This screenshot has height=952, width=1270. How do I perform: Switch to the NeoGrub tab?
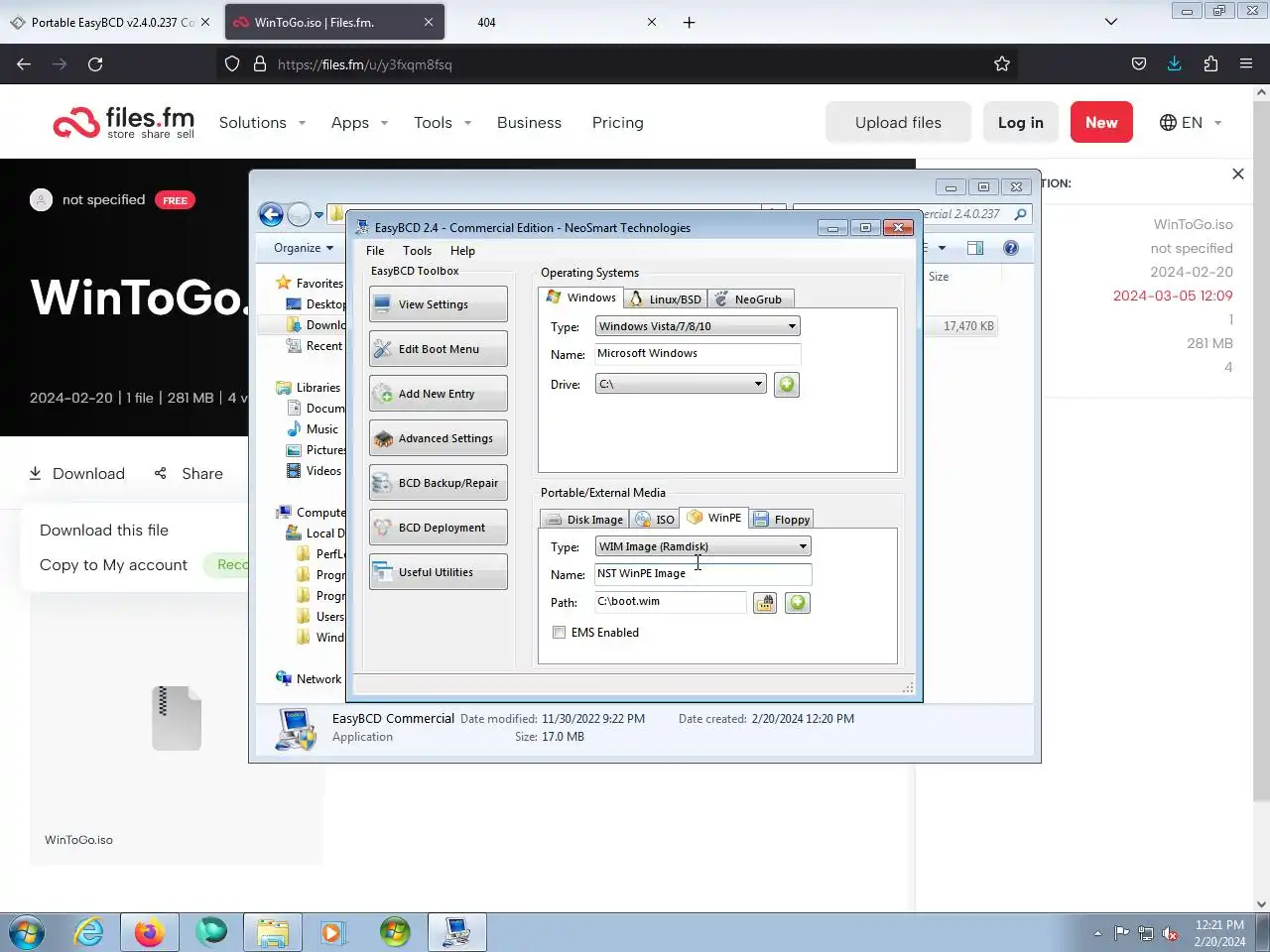pos(750,299)
